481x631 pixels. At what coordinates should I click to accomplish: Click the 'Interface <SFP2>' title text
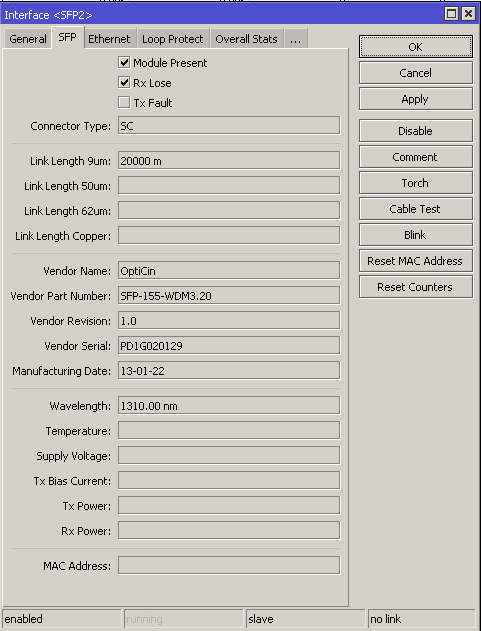point(48,15)
